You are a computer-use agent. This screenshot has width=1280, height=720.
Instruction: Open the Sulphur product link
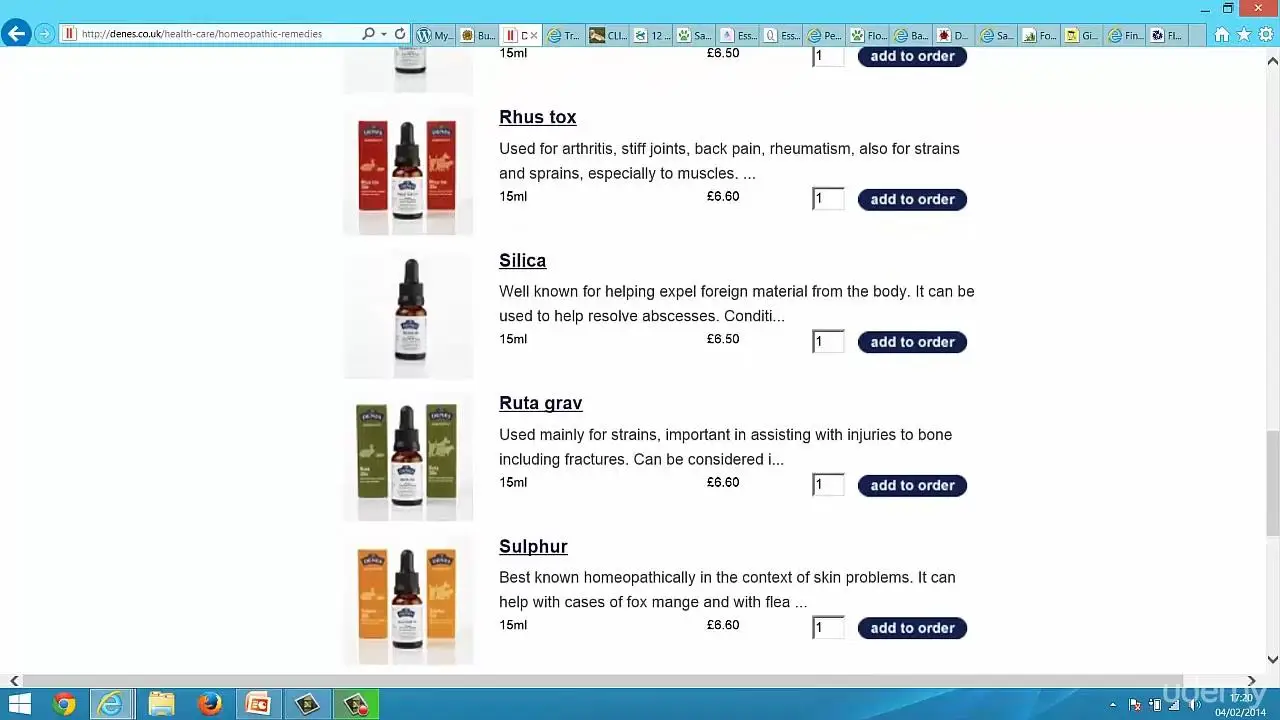[x=533, y=546]
